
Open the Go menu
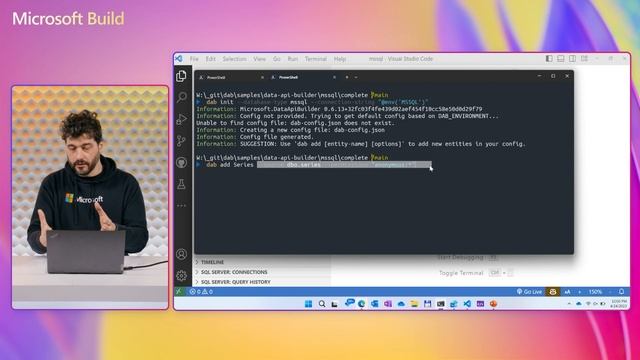[x=277, y=59]
